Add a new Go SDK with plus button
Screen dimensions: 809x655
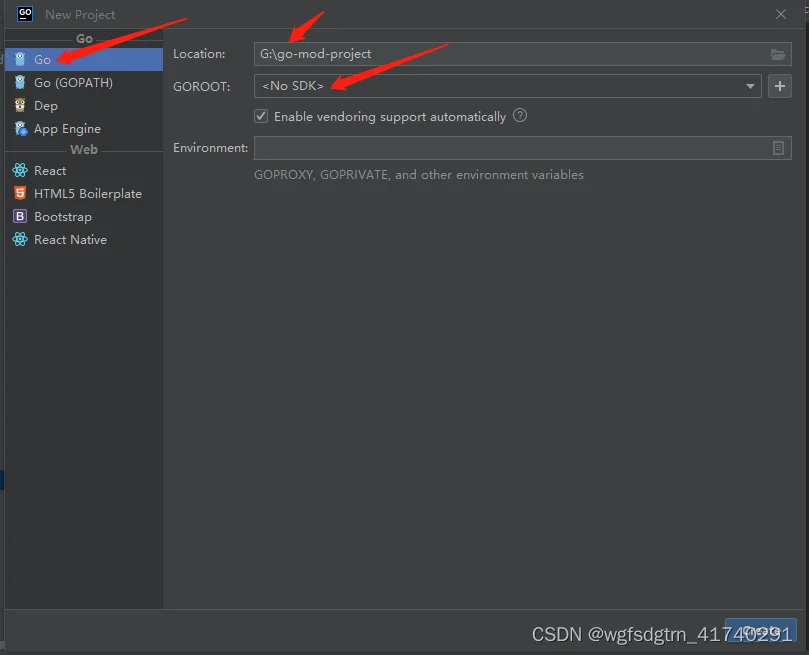(x=780, y=86)
